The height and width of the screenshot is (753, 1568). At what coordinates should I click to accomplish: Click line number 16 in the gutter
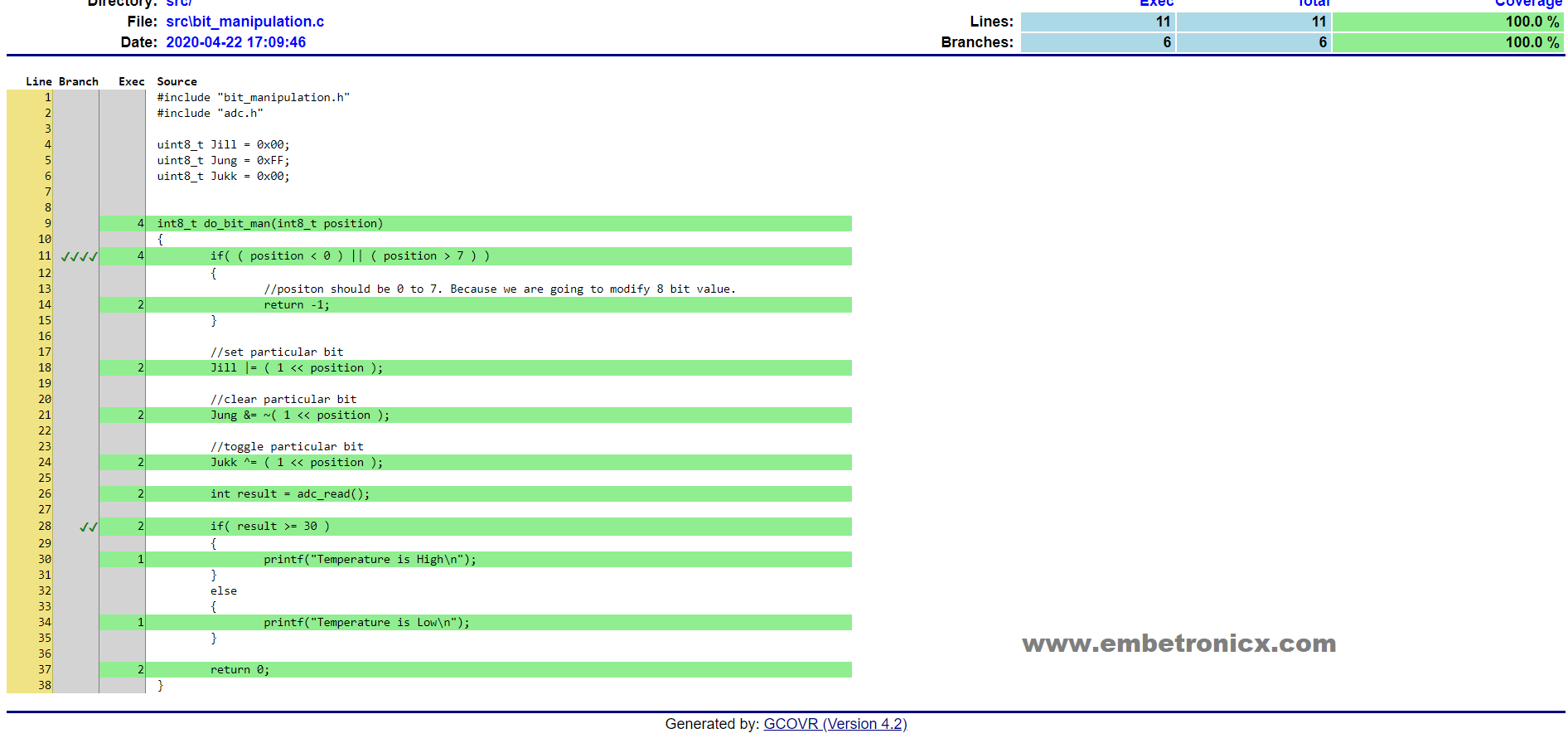[45, 336]
